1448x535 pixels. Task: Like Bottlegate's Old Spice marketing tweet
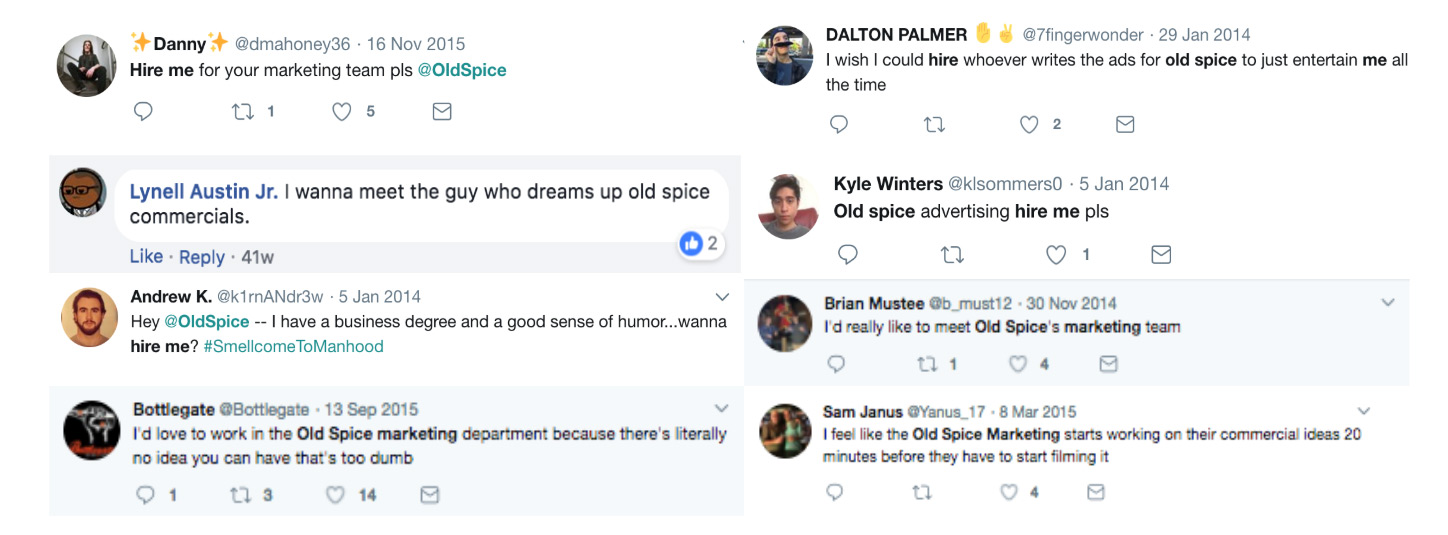335,495
